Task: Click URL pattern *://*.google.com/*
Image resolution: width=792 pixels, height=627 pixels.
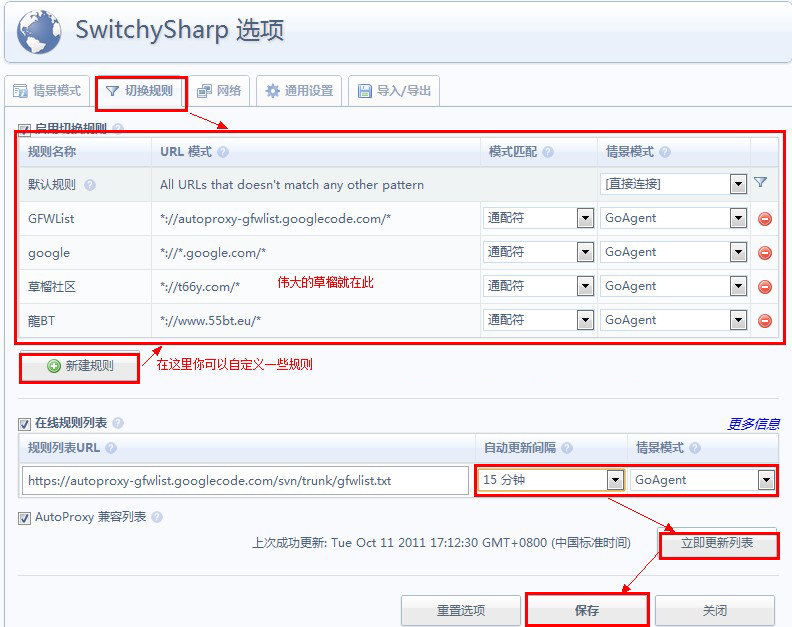Action: pos(213,253)
